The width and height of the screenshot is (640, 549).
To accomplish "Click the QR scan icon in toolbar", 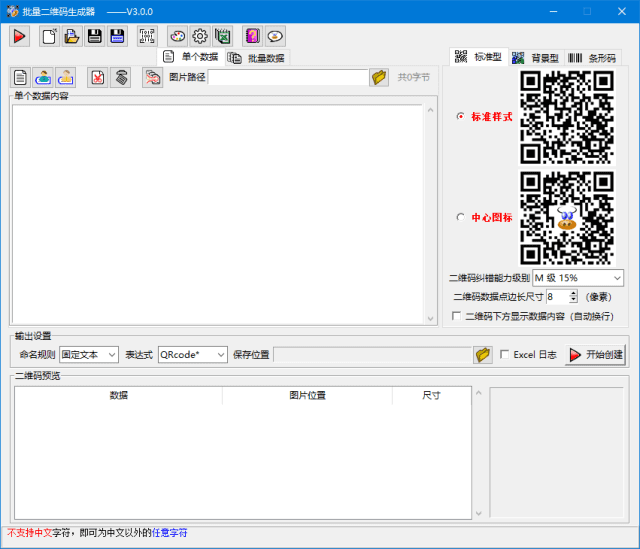I will tap(147, 36).
